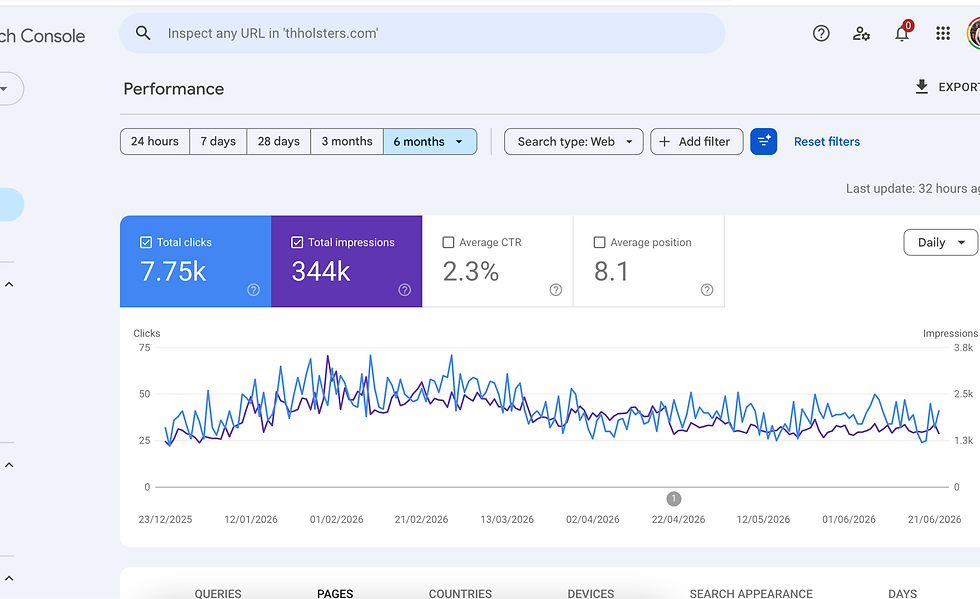
Task: Open the Google apps grid icon
Action: tap(942, 33)
